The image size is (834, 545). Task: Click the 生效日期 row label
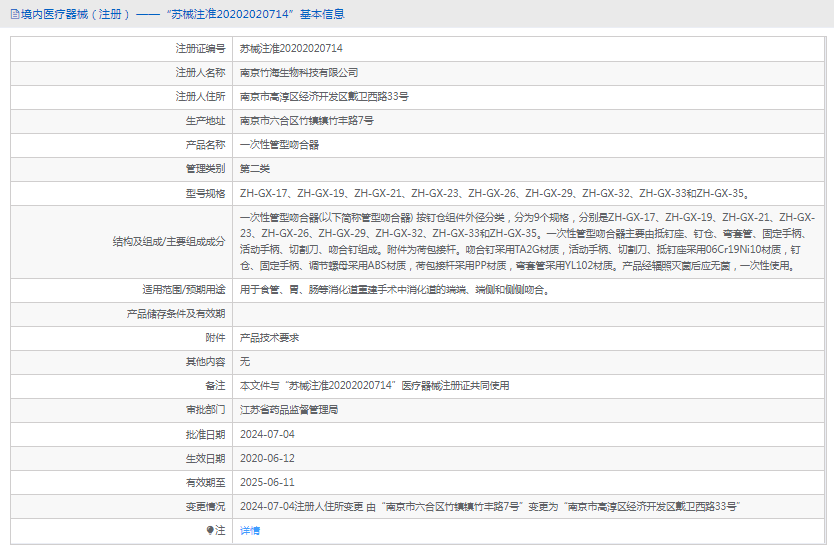205,458
